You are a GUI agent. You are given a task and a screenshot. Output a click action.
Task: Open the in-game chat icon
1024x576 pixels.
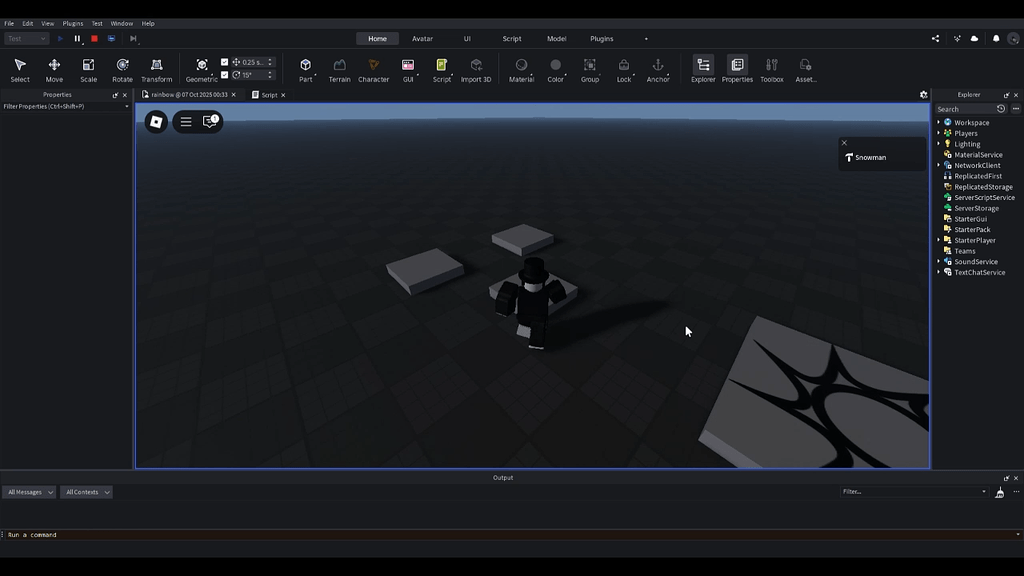click(x=210, y=121)
